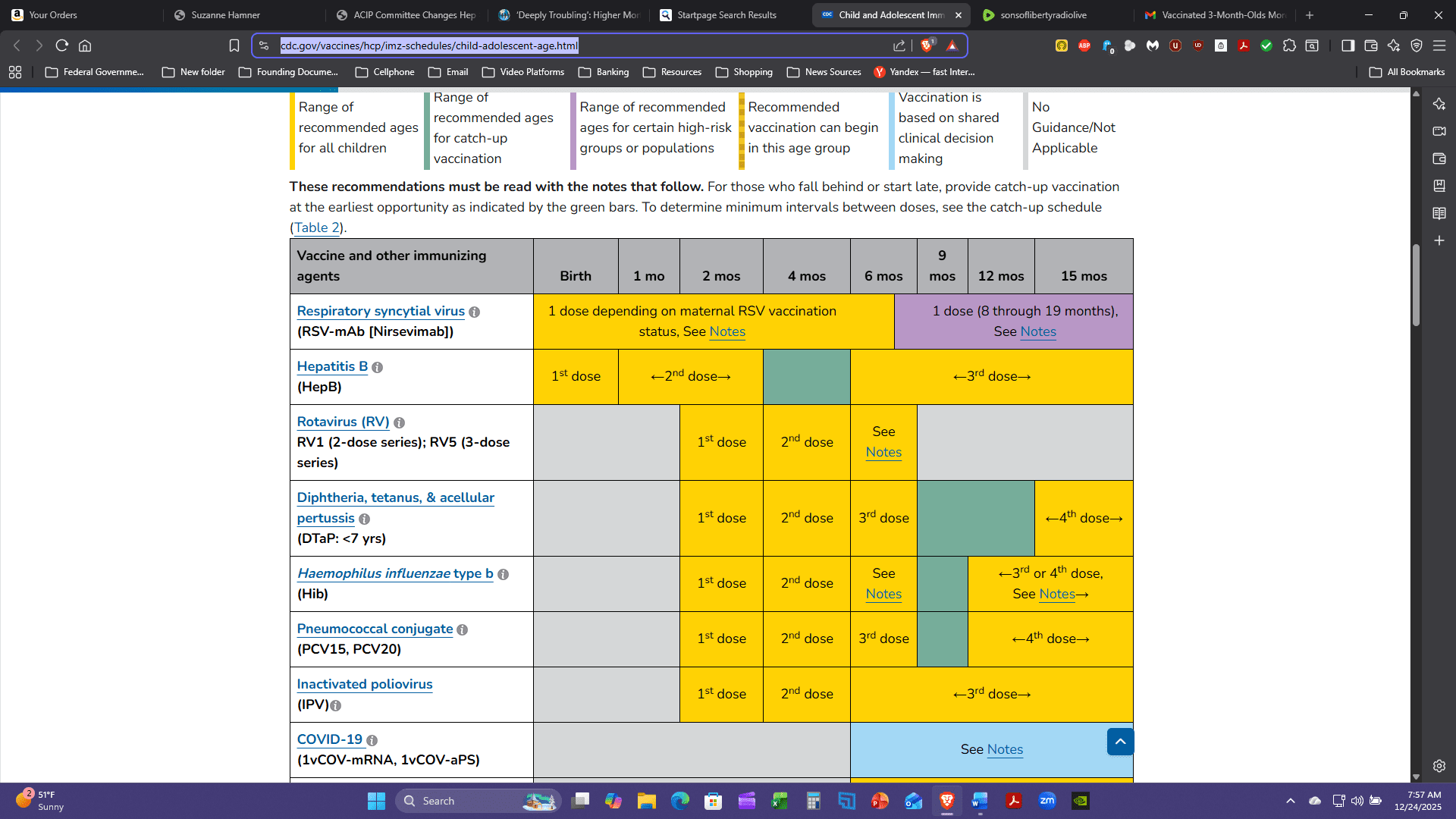The width and height of the screenshot is (1456, 819).
Task: Switch to the Your Orders tab
Action: (53, 15)
